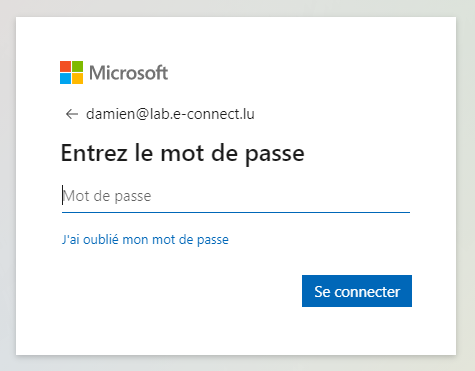The image size is (475, 371).
Task: Click the red square in Microsoft logo
Action: pyautogui.click(x=65, y=66)
